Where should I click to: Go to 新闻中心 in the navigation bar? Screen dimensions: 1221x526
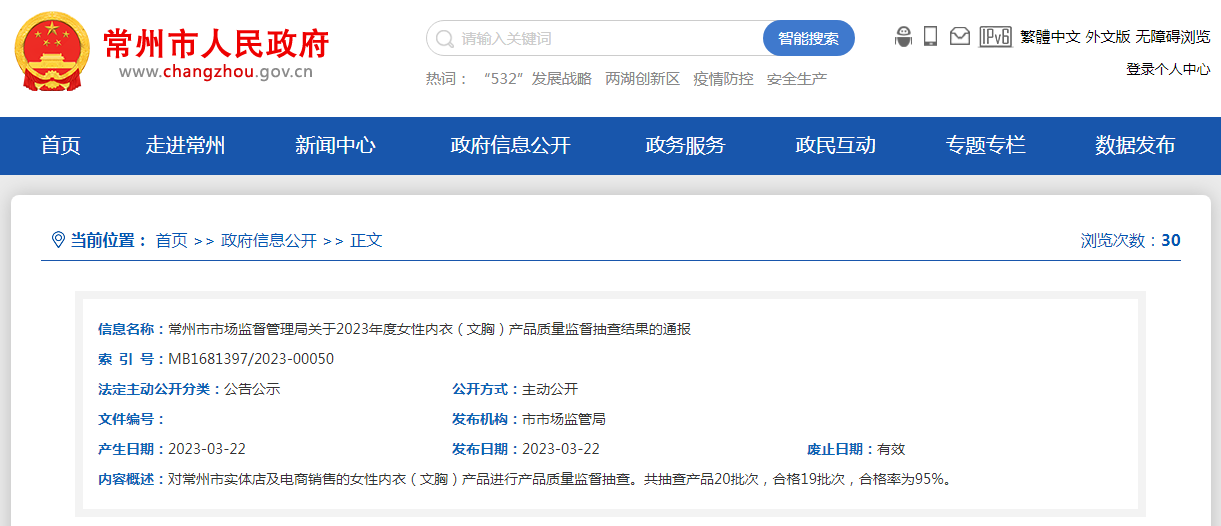335,146
